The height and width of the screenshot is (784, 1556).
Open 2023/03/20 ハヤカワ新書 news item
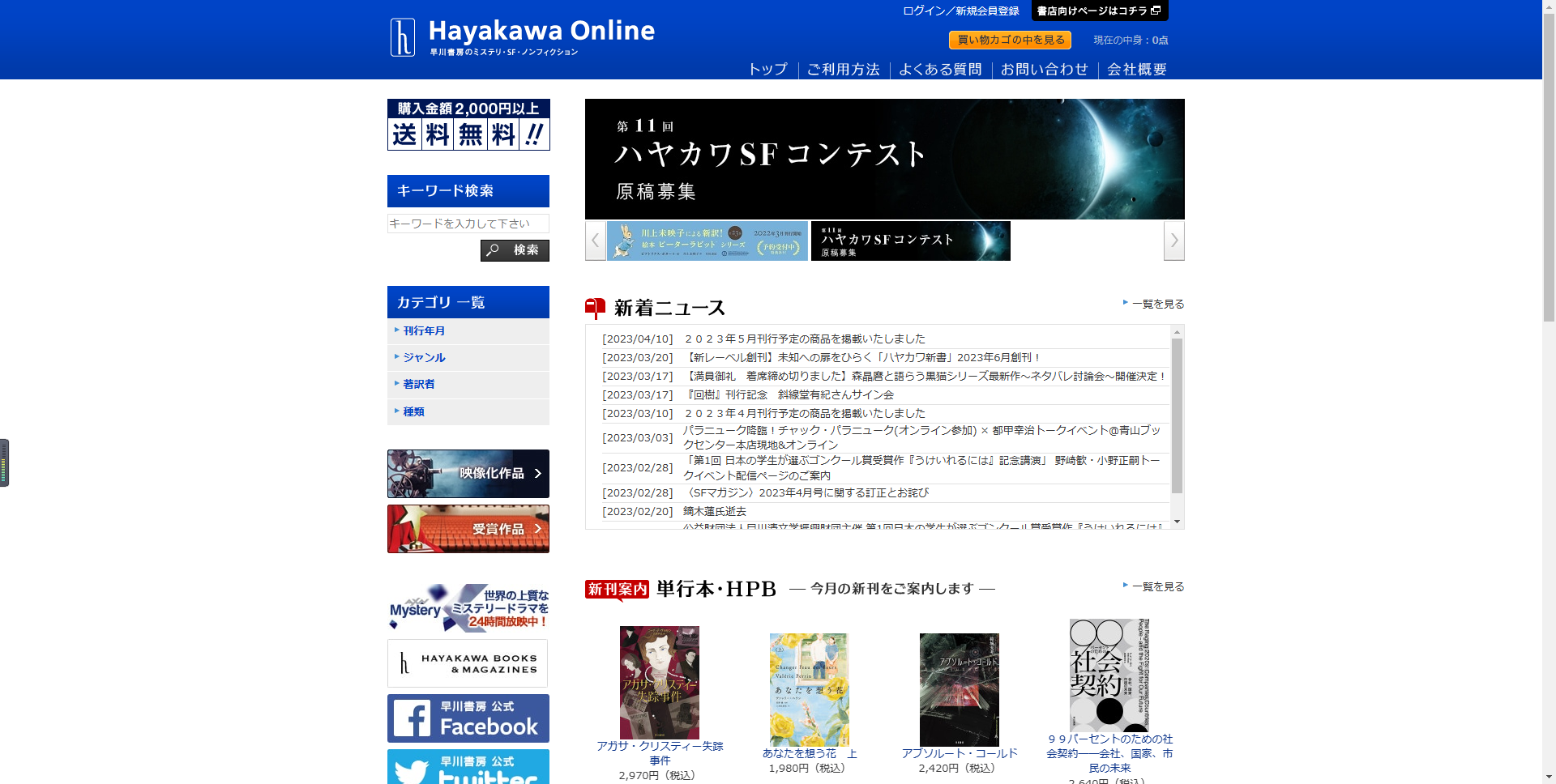click(862, 358)
